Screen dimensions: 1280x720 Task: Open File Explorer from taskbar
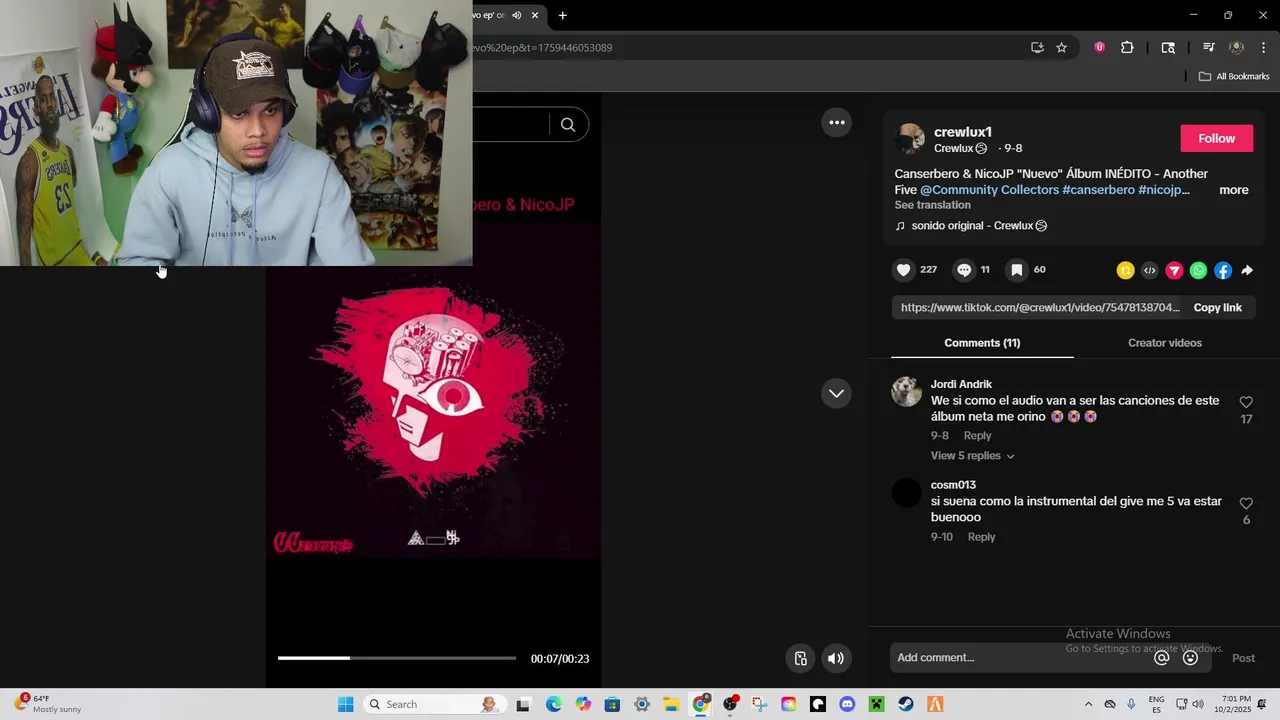671,704
